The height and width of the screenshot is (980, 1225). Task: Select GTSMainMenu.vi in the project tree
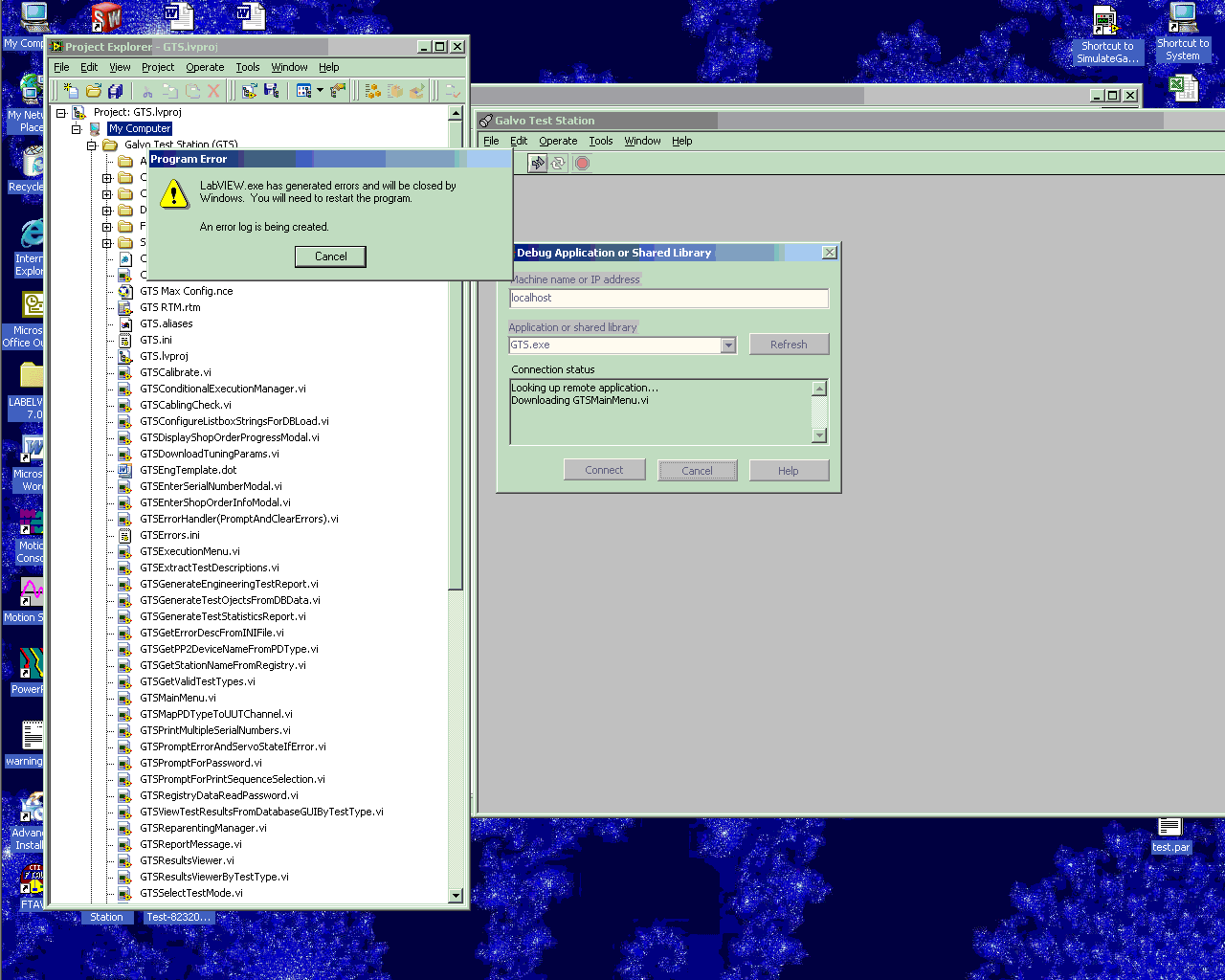pos(178,699)
